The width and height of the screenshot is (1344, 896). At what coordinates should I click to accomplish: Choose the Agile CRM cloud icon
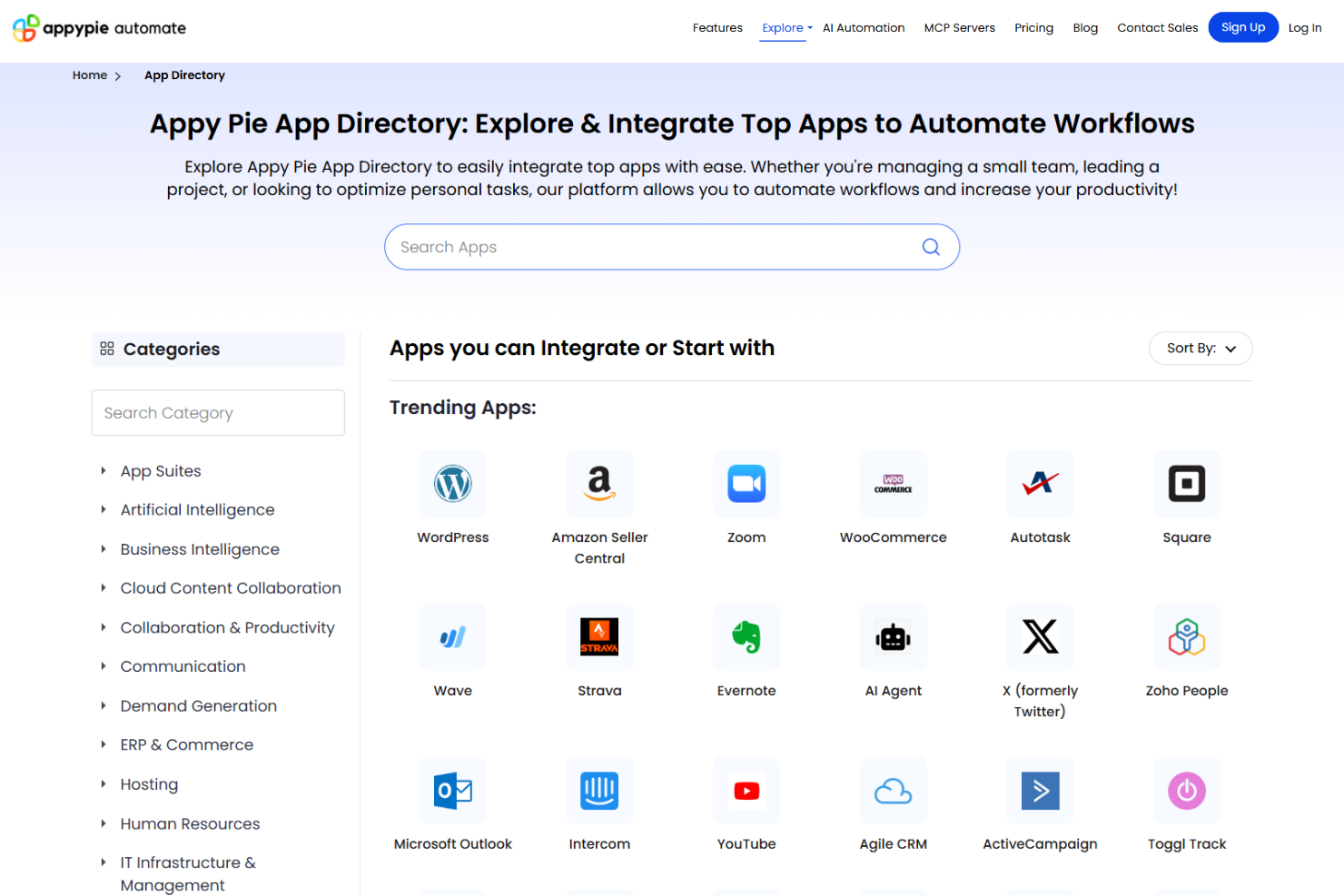(x=894, y=791)
